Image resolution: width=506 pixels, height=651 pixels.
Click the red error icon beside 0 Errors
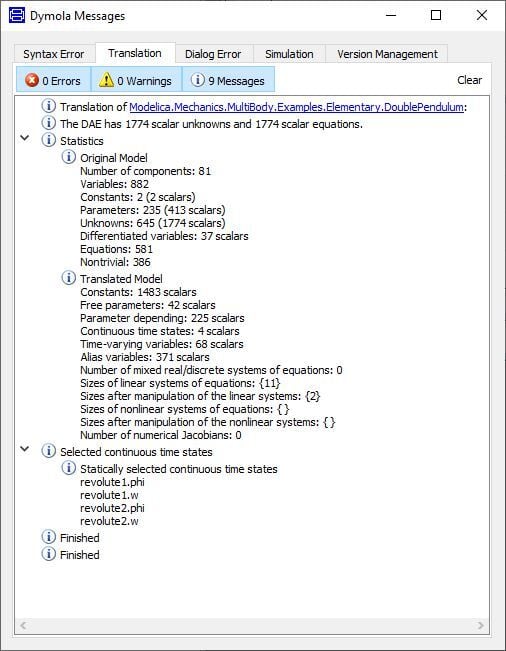pos(32,80)
